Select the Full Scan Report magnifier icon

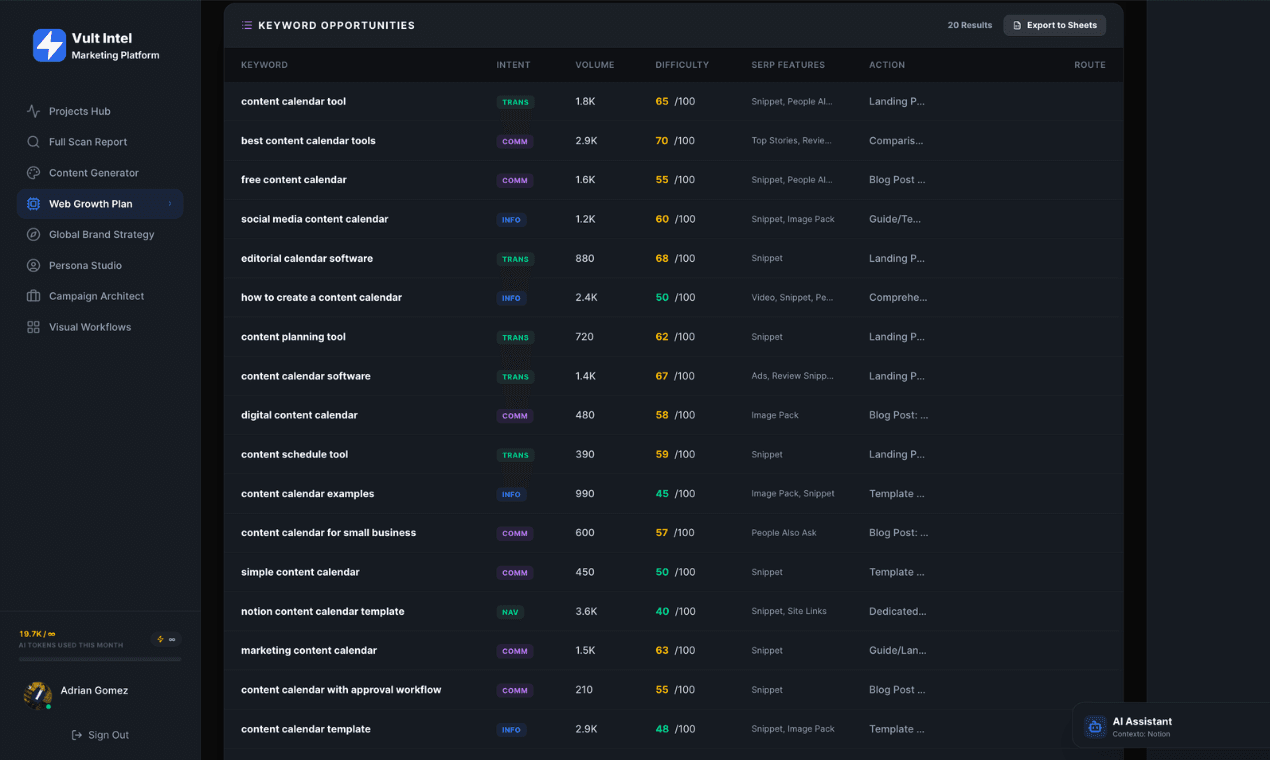pos(35,141)
